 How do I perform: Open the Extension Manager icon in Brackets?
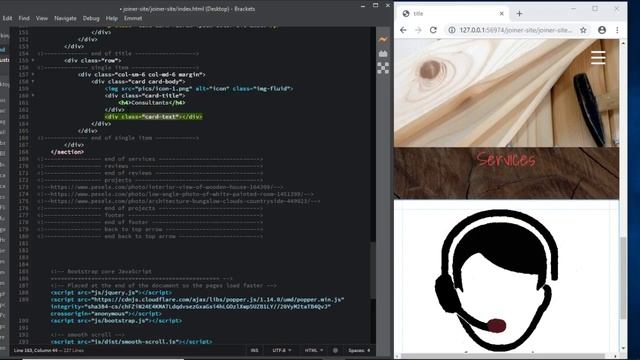click(383, 53)
